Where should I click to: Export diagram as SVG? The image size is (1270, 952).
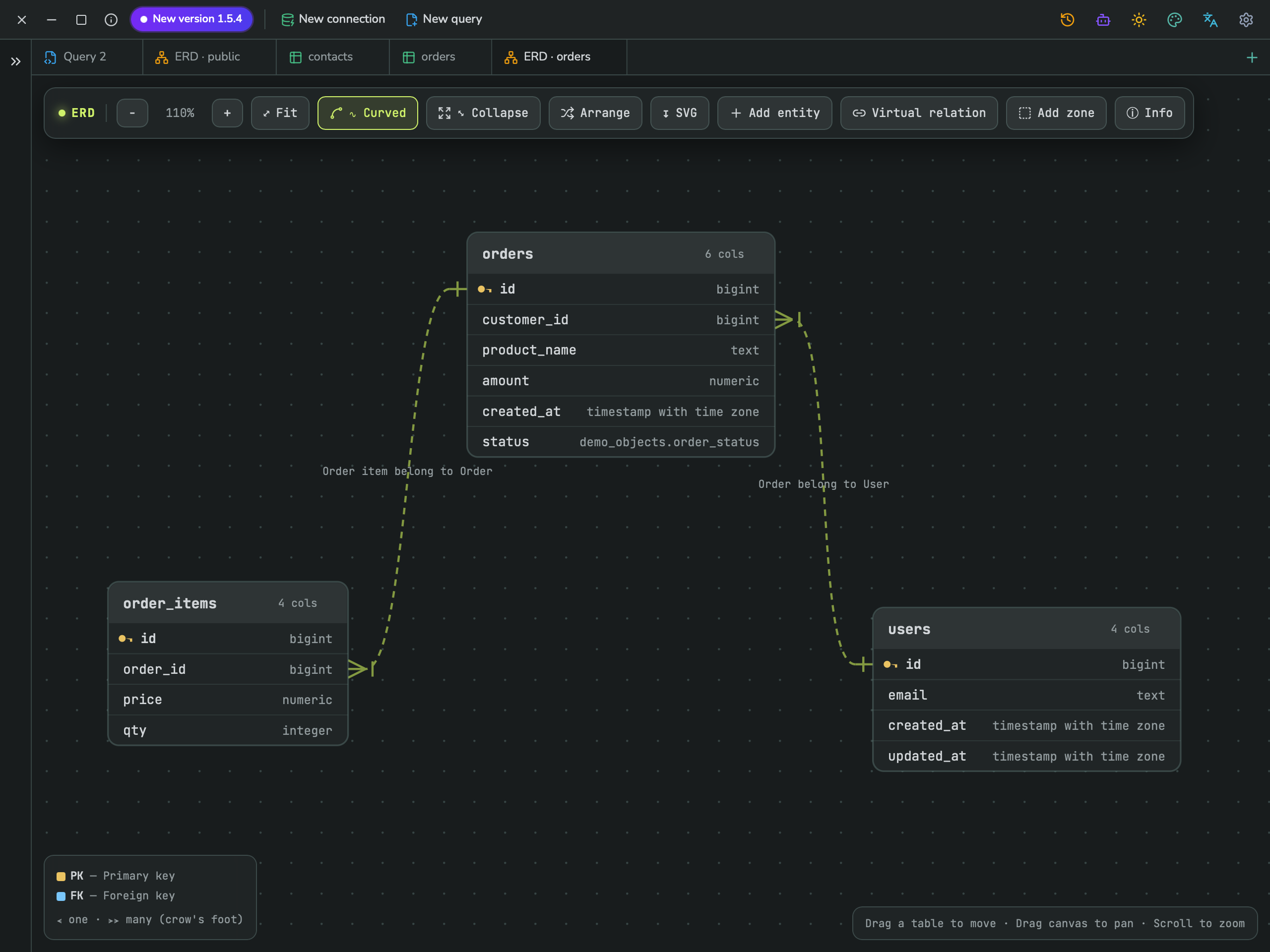[680, 113]
